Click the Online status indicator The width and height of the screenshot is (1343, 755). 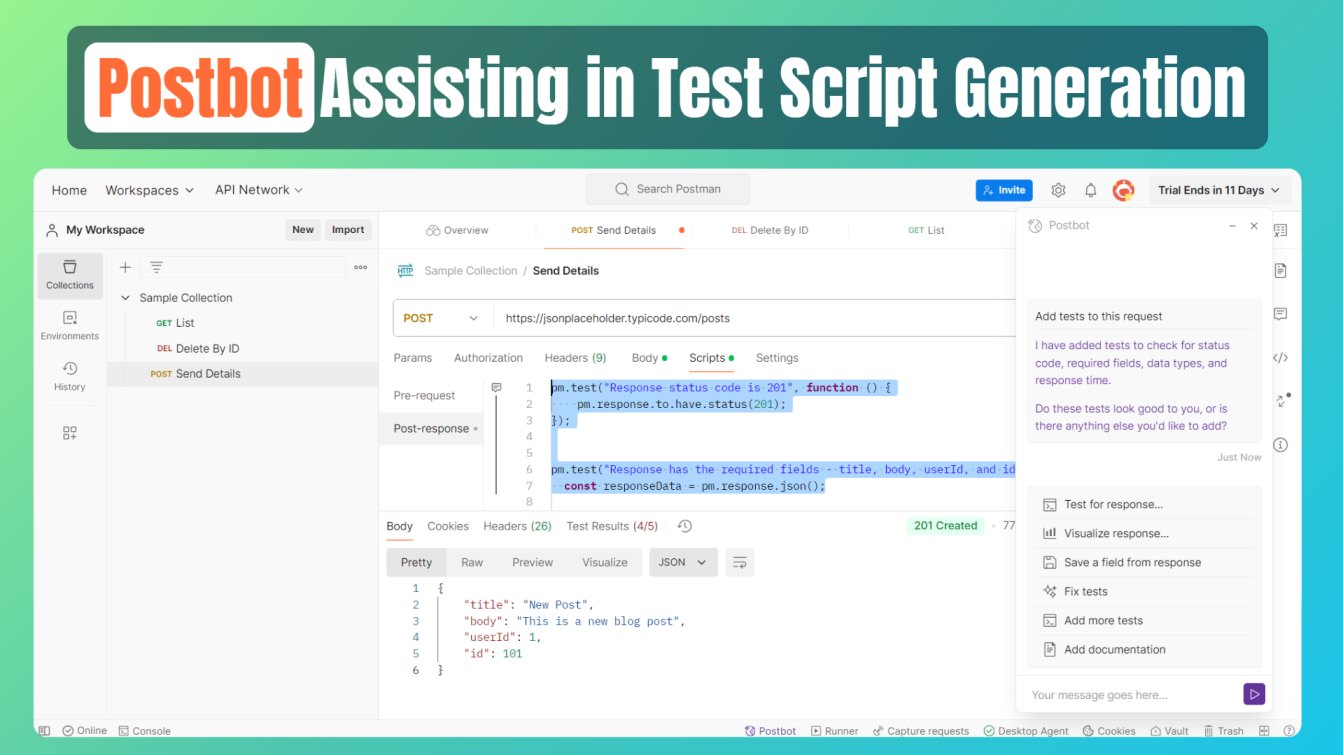click(85, 731)
